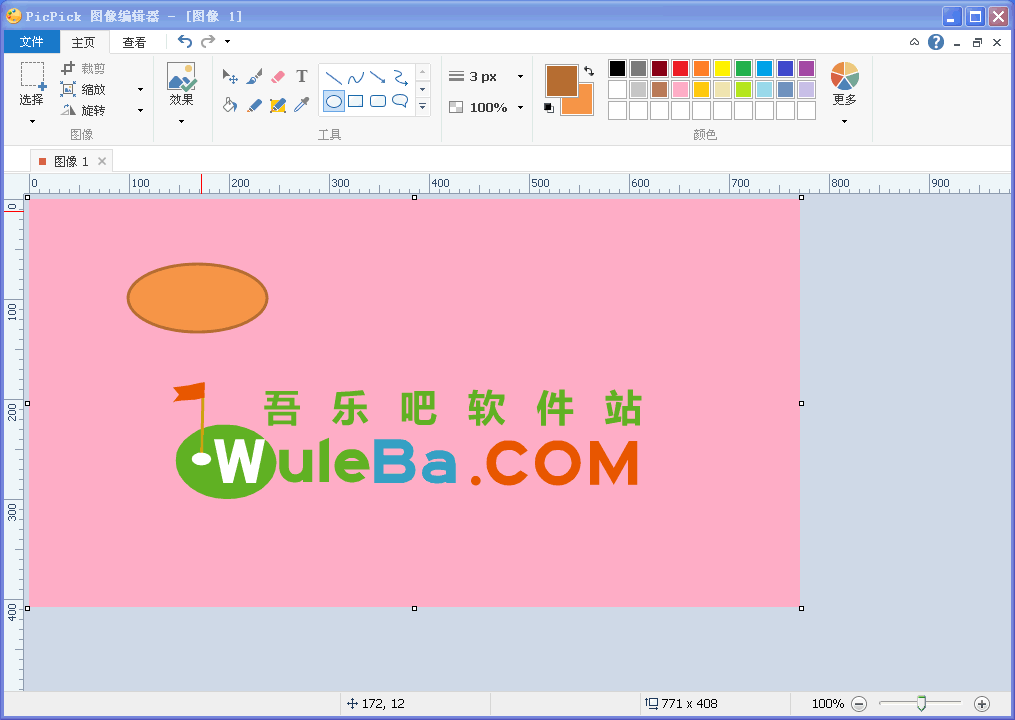Open the 效果 effects button

pyautogui.click(x=181, y=84)
